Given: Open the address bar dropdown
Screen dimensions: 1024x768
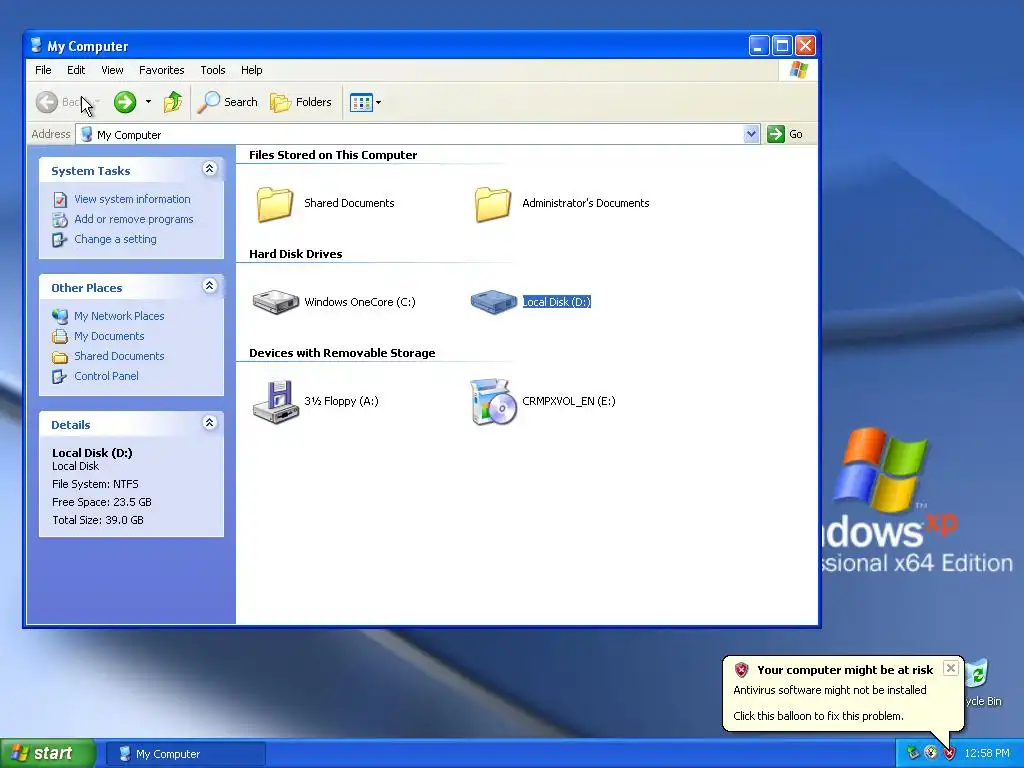Looking at the screenshot, I should [751, 134].
